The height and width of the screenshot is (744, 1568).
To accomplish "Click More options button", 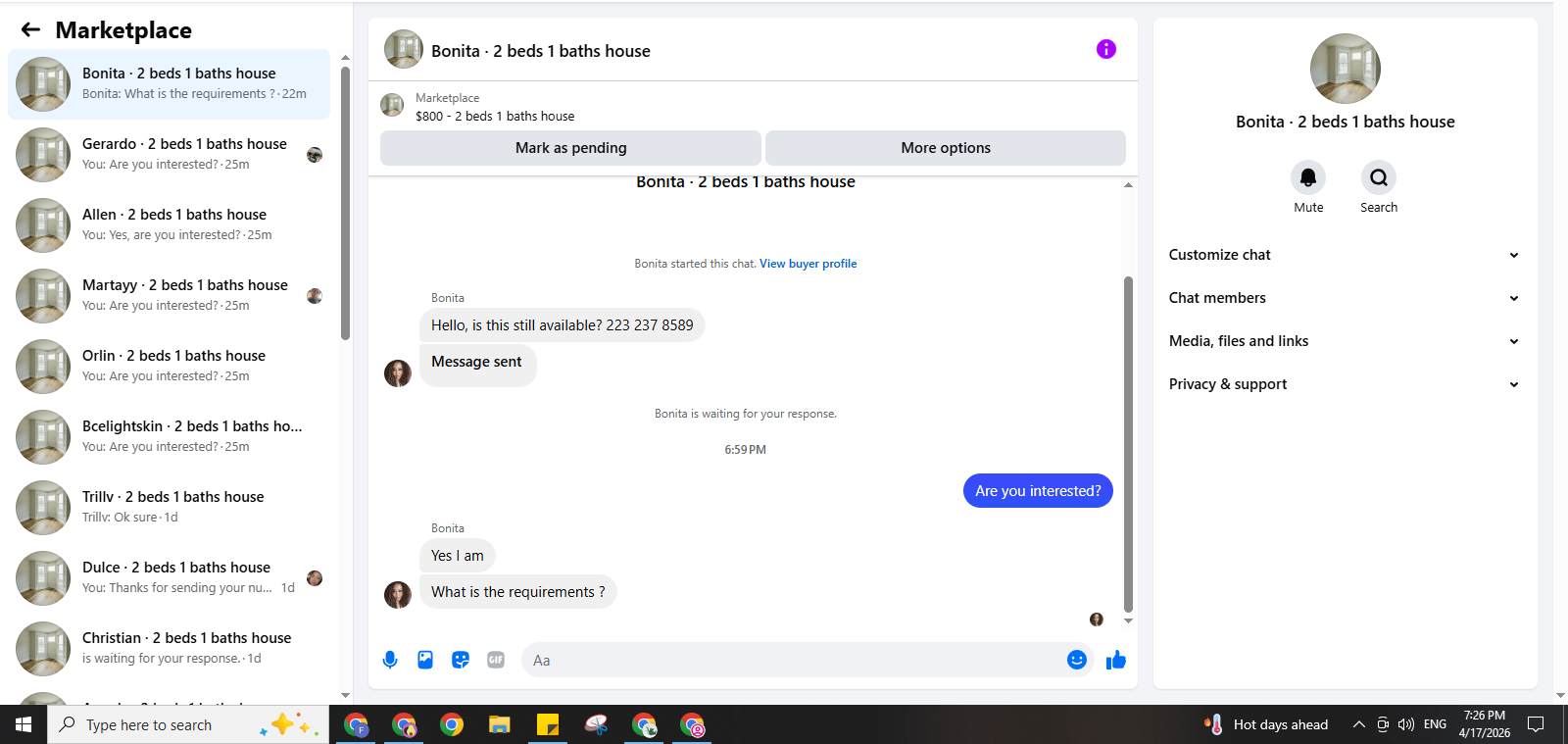I will pos(946,148).
